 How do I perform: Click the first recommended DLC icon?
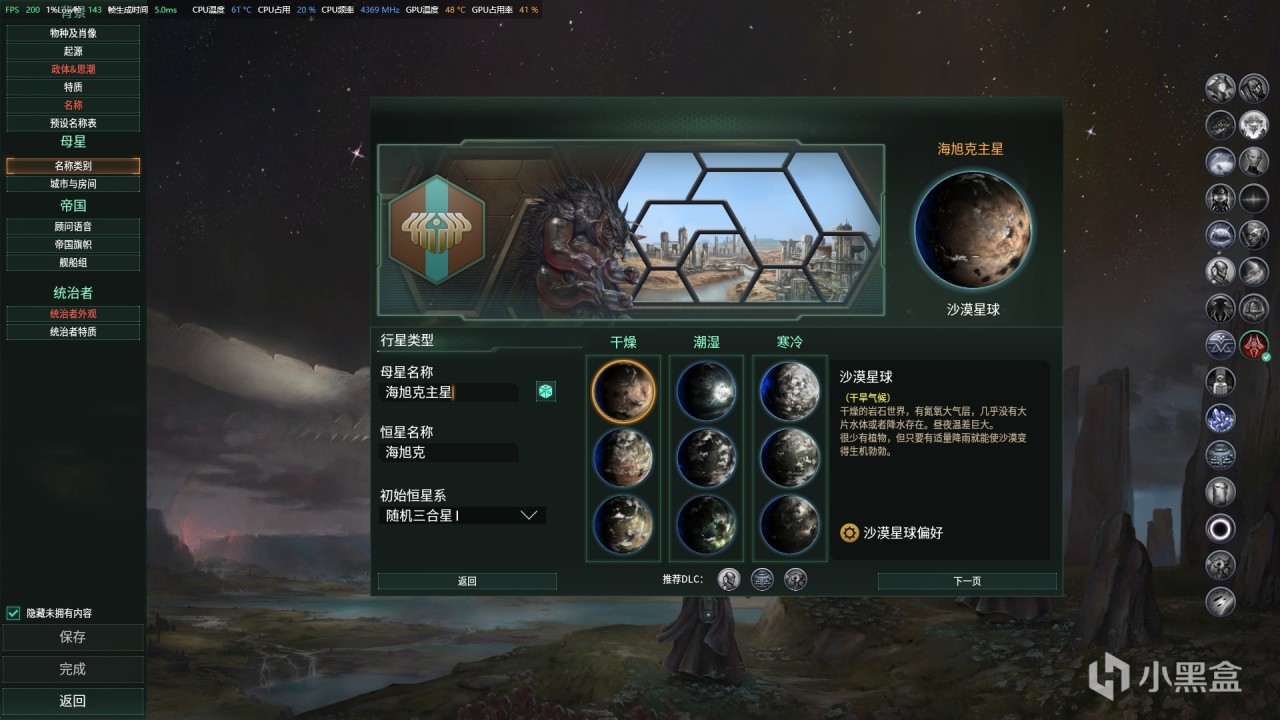tap(729, 579)
